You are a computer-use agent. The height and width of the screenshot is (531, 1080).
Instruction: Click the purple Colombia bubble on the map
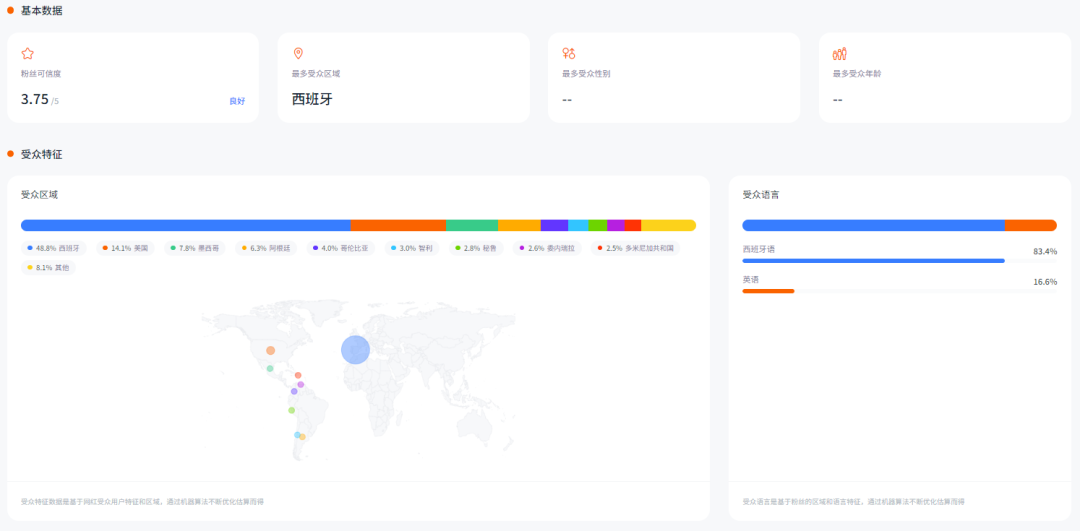[x=294, y=391]
